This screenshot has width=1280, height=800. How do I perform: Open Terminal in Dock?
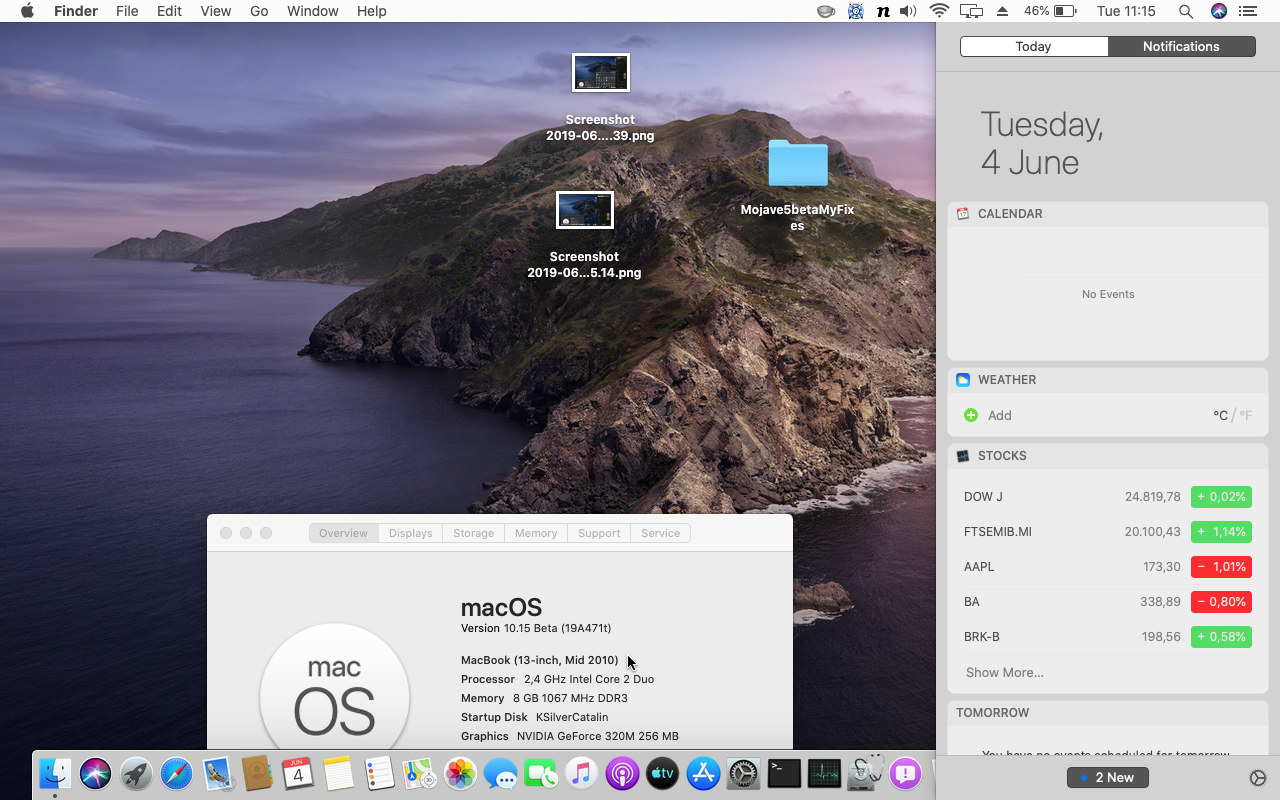coord(784,773)
